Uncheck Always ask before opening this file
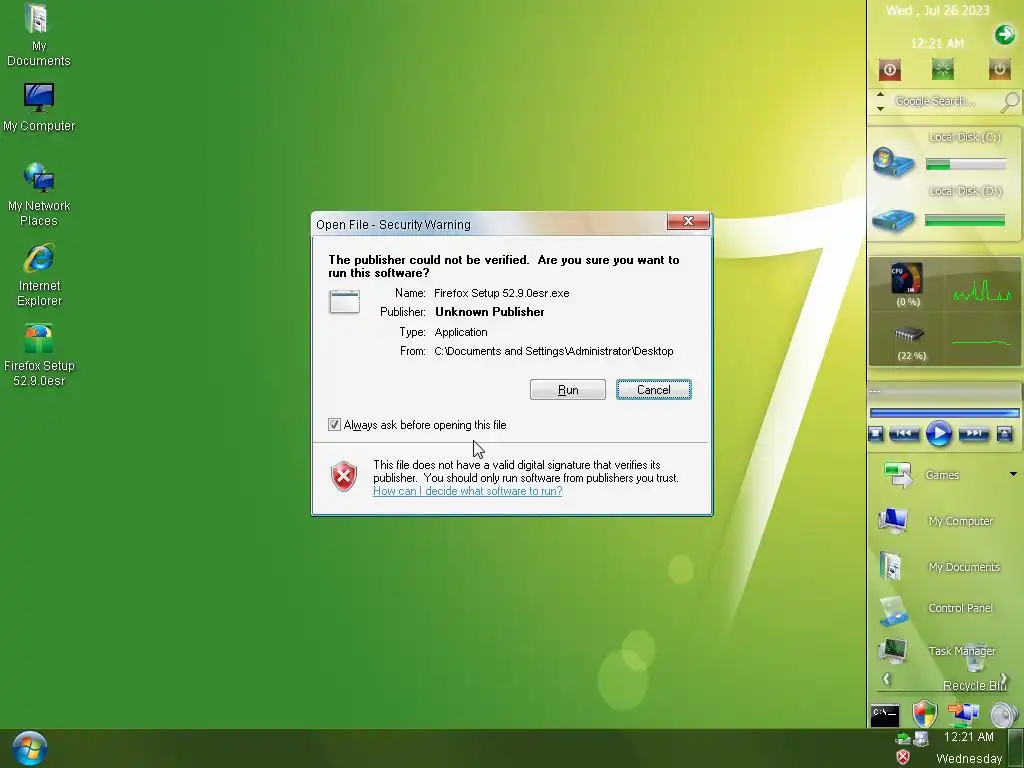Screen dimensions: 1024x768 click(334, 424)
